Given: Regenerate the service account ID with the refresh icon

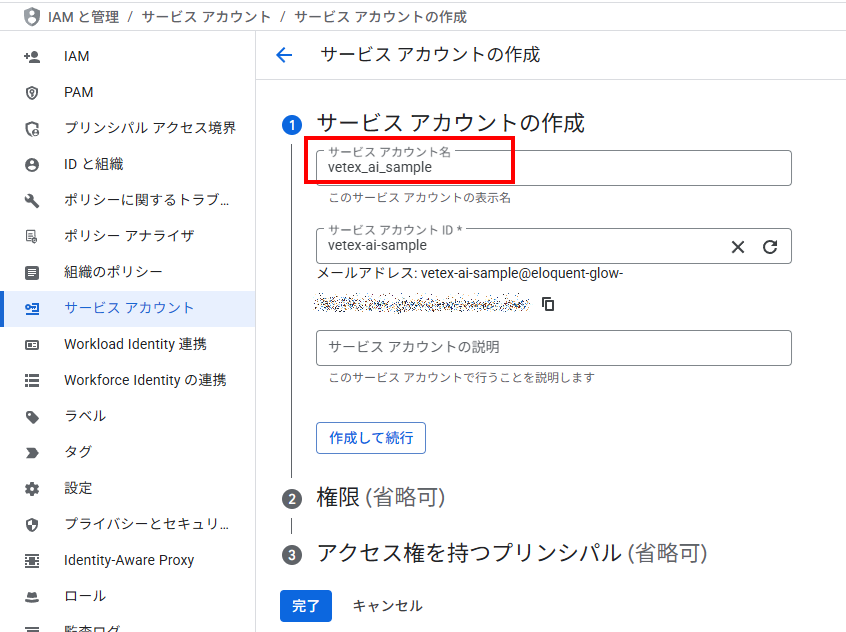Looking at the screenshot, I should pyautogui.click(x=770, y=247).
